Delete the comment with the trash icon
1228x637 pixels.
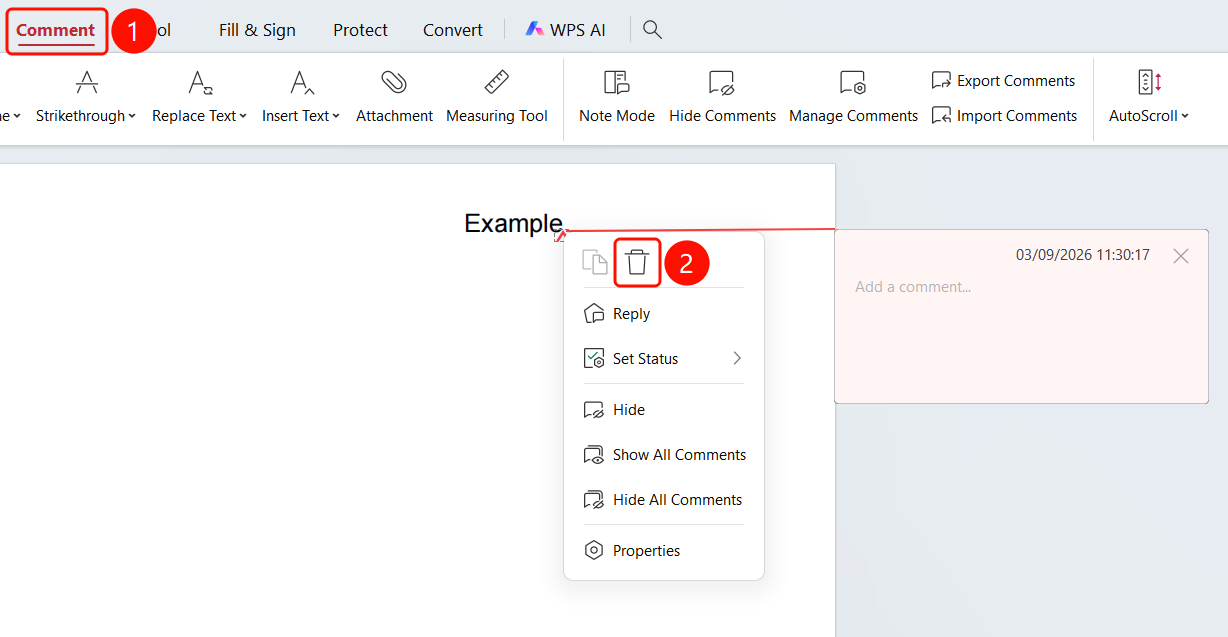[x=637, y=263]
